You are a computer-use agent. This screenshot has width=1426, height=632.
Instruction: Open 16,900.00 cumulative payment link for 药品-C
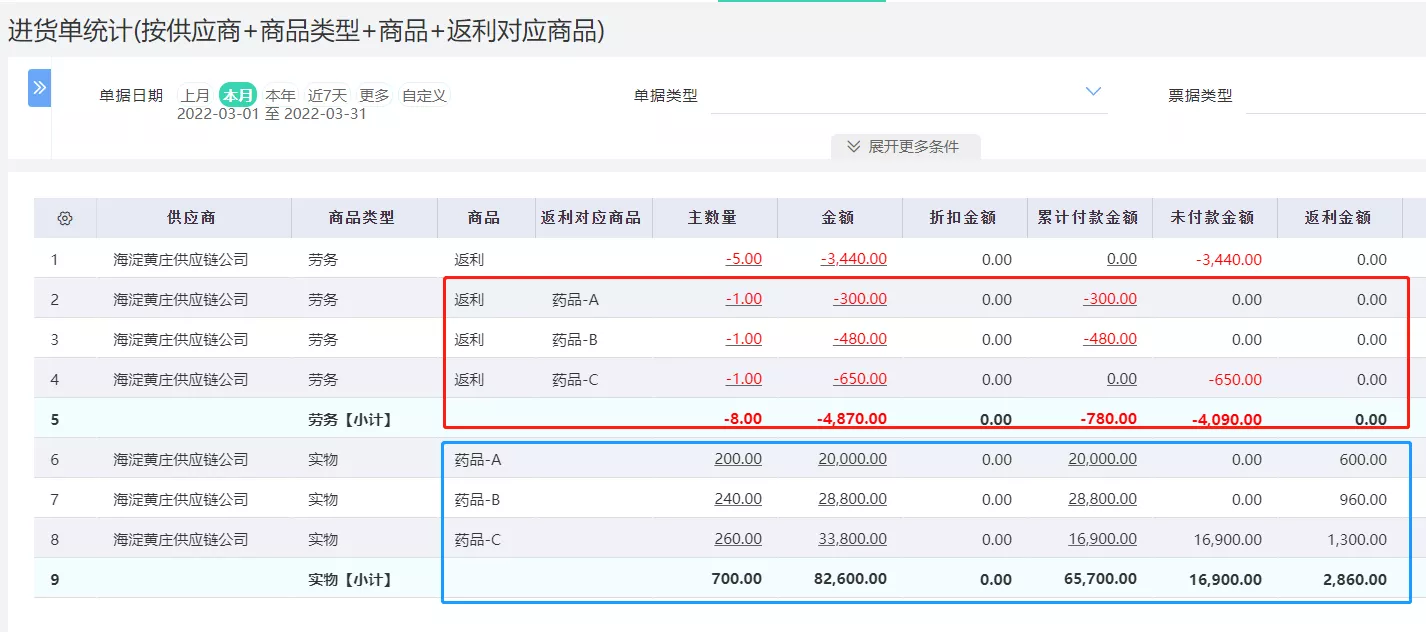tap(1102, 539)
